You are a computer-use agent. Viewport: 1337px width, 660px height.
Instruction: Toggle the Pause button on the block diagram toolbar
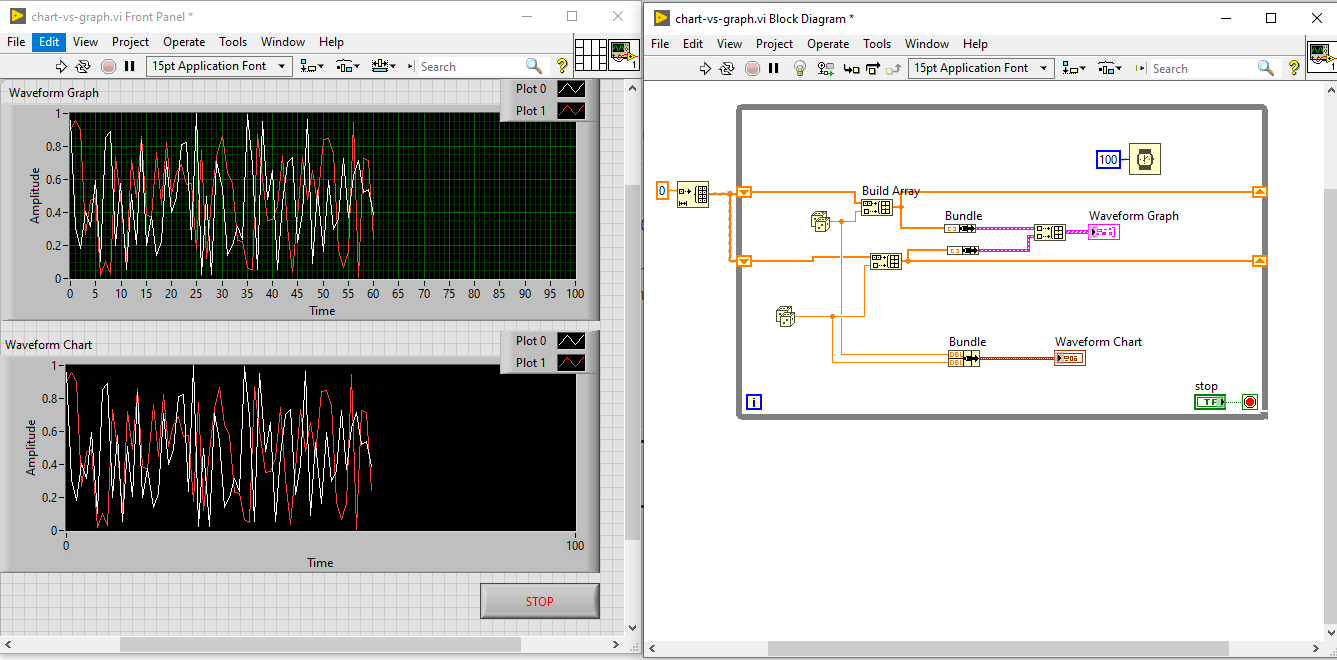772,68
